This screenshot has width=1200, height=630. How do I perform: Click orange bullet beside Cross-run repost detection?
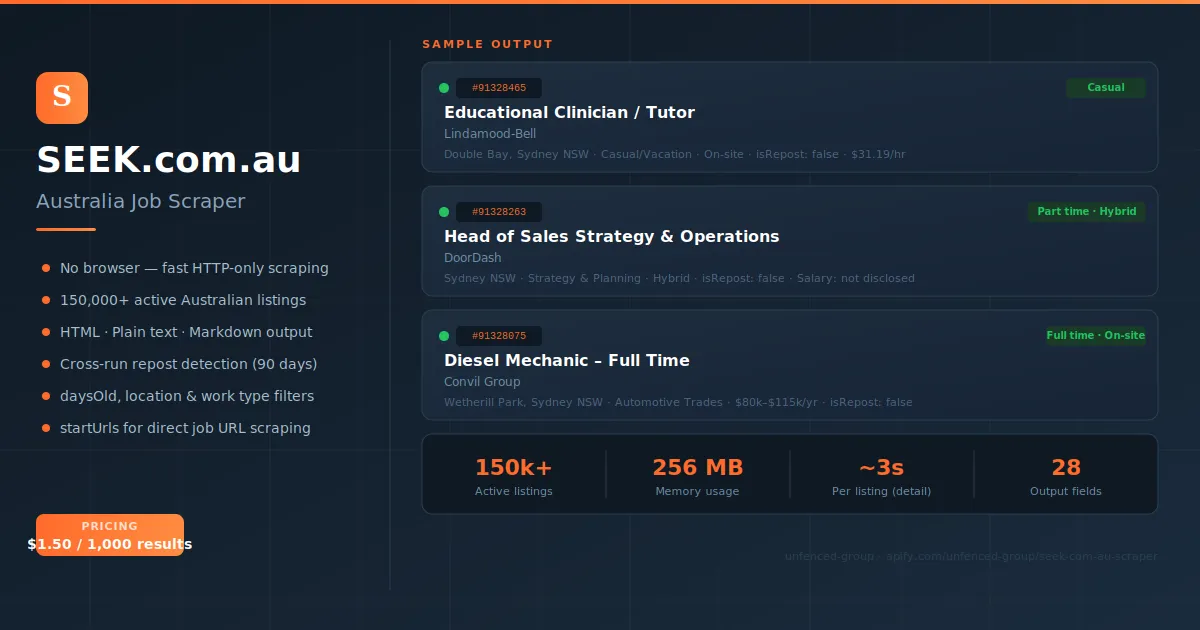click(x=46, y=364)
